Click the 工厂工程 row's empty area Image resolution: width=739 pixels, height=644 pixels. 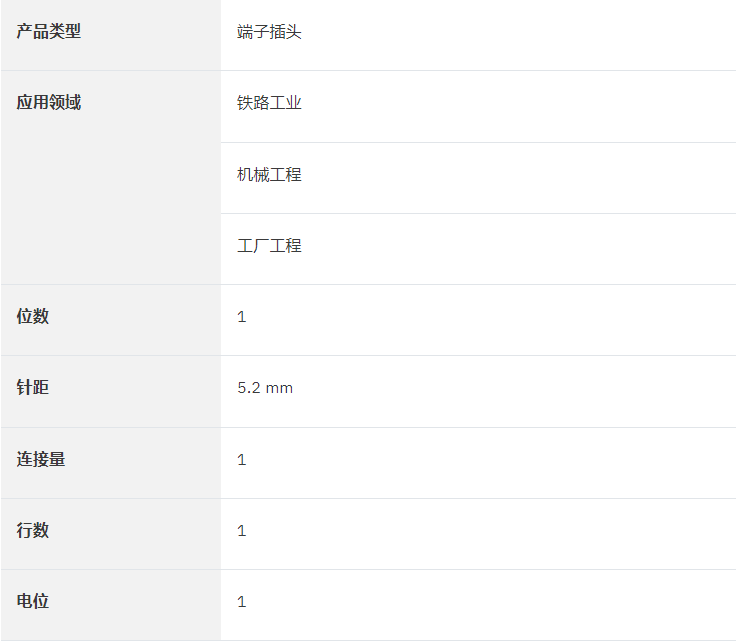point(518,249)
